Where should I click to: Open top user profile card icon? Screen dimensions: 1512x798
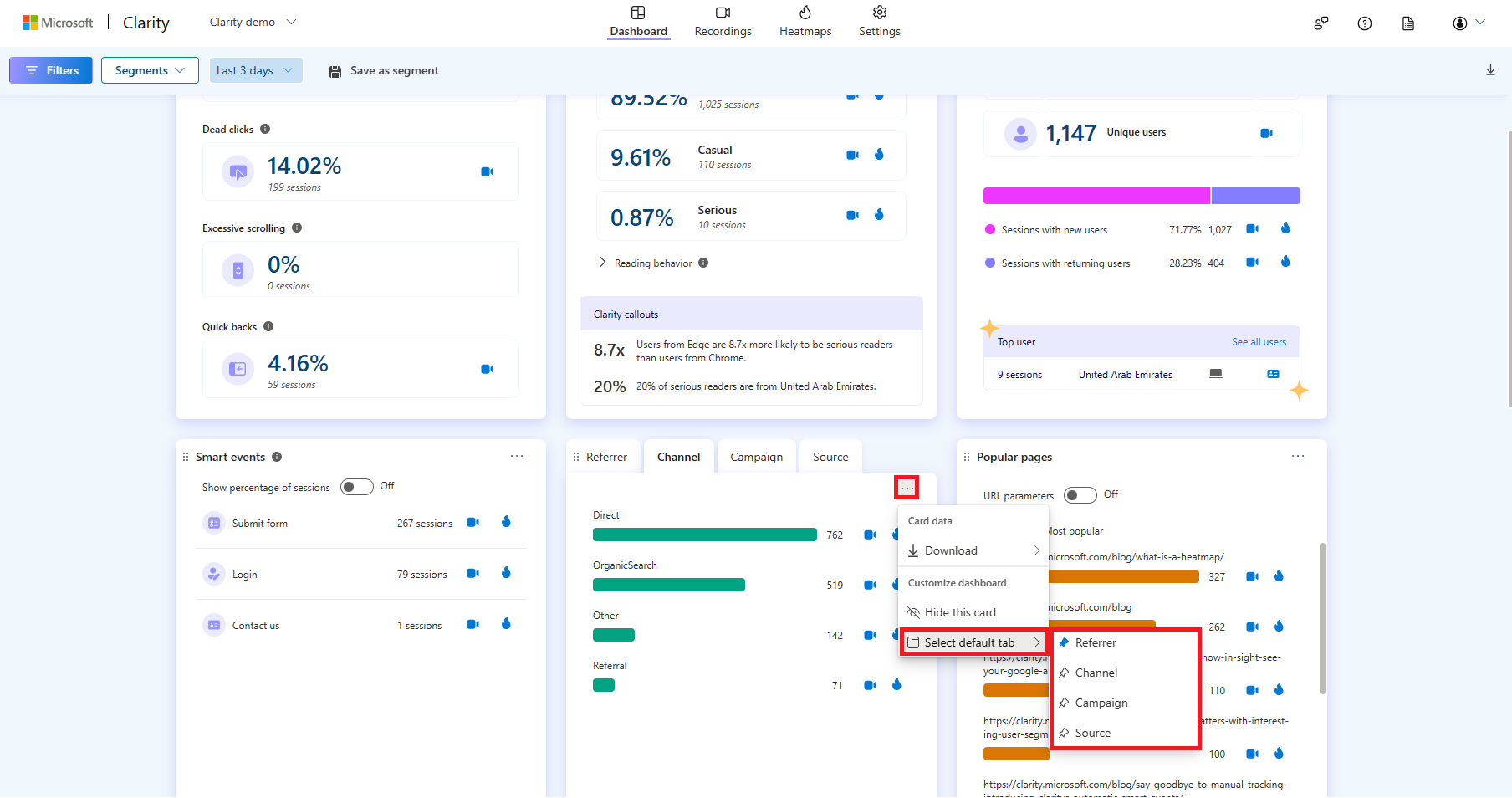(1273, 374)
